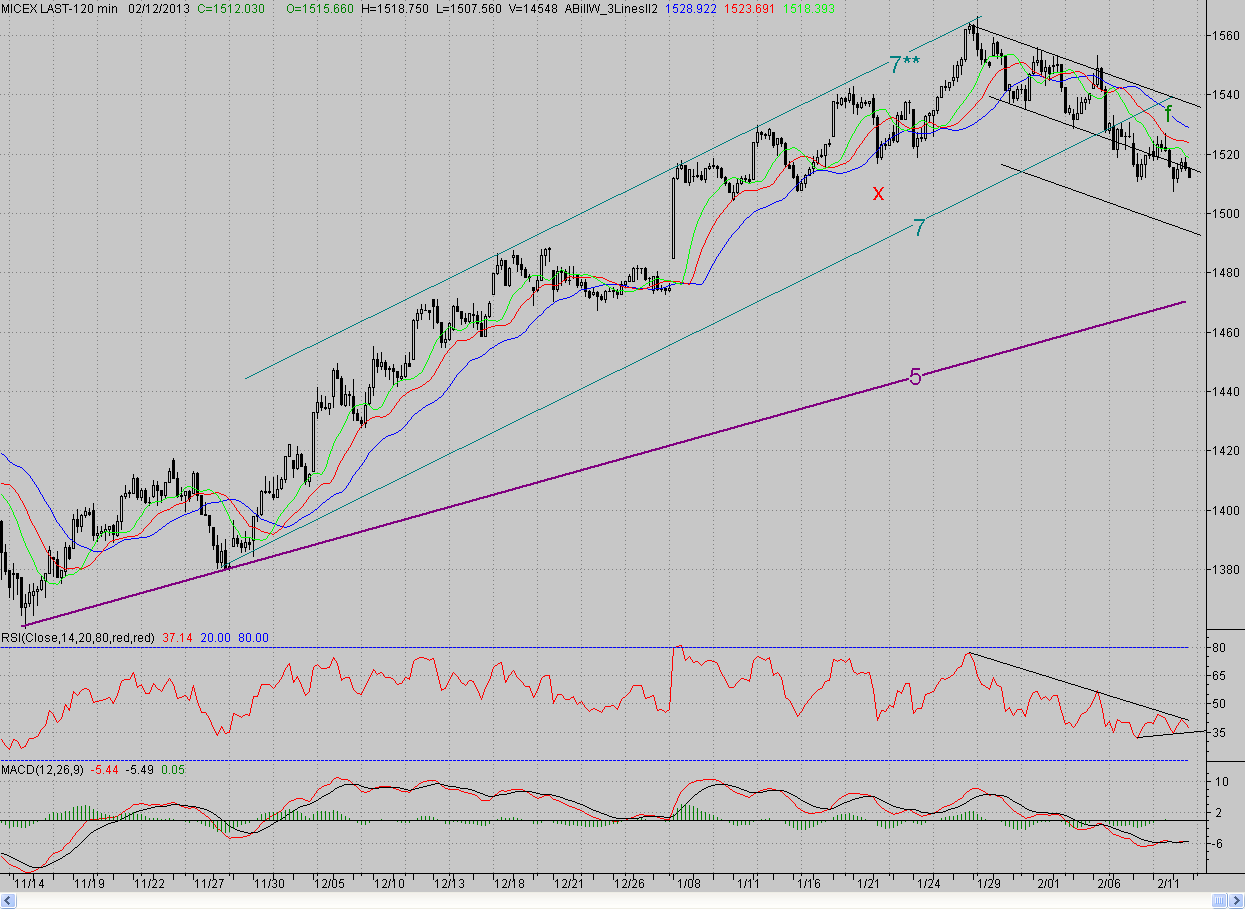Select the teal '7' lower channel label
This screenshot has width=1245, height=909.
tap(918, 228)
